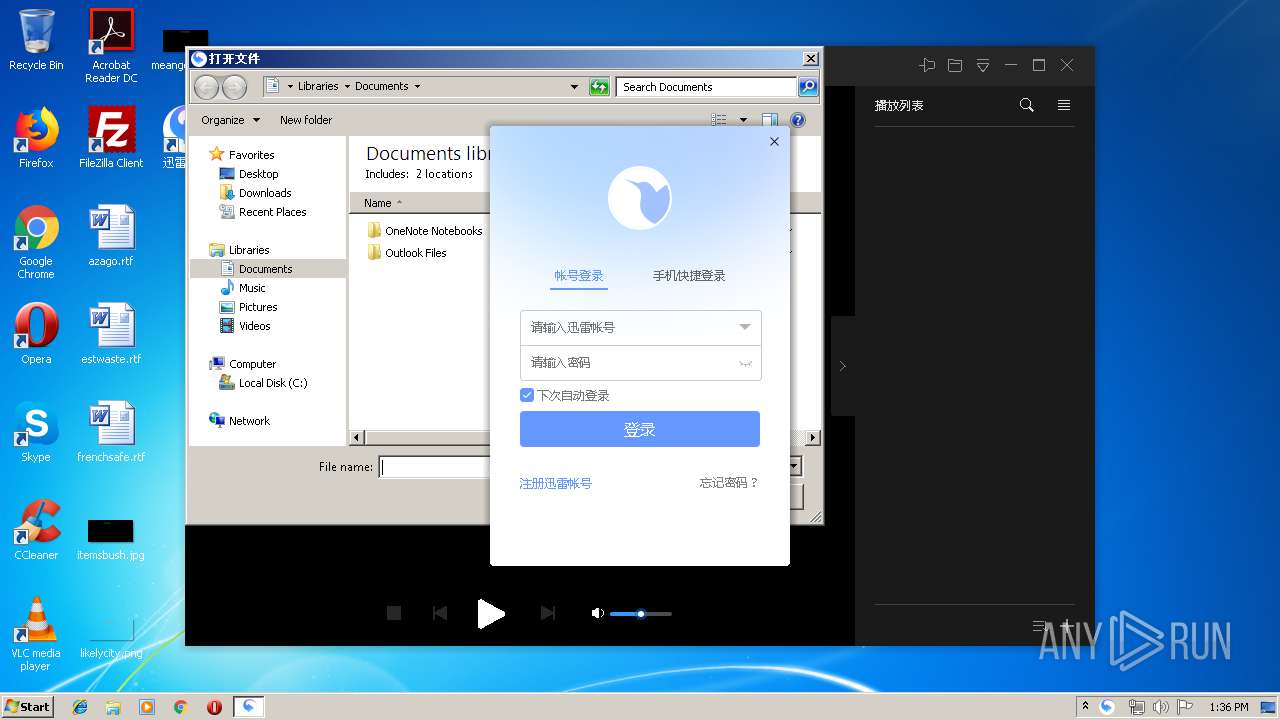Click File name input box
Viewport: 1280px width, 720px height.
point(435,466)
